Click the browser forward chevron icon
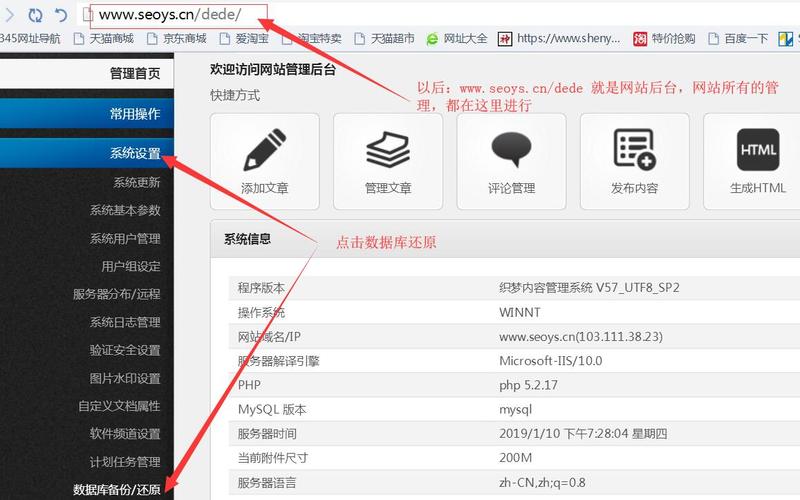 click(10, 15)
